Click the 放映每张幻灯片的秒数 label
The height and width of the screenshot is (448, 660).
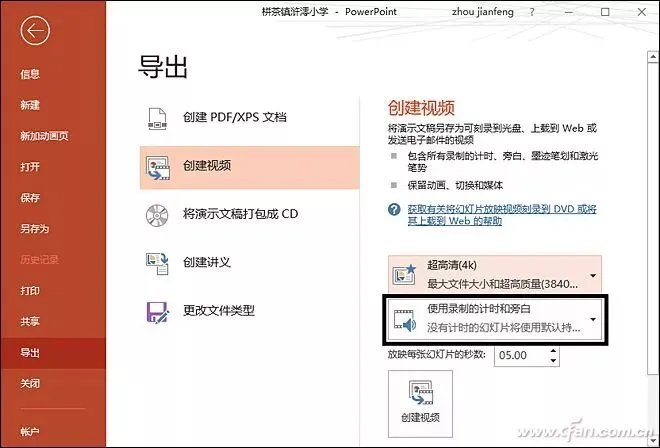point(436,354)
